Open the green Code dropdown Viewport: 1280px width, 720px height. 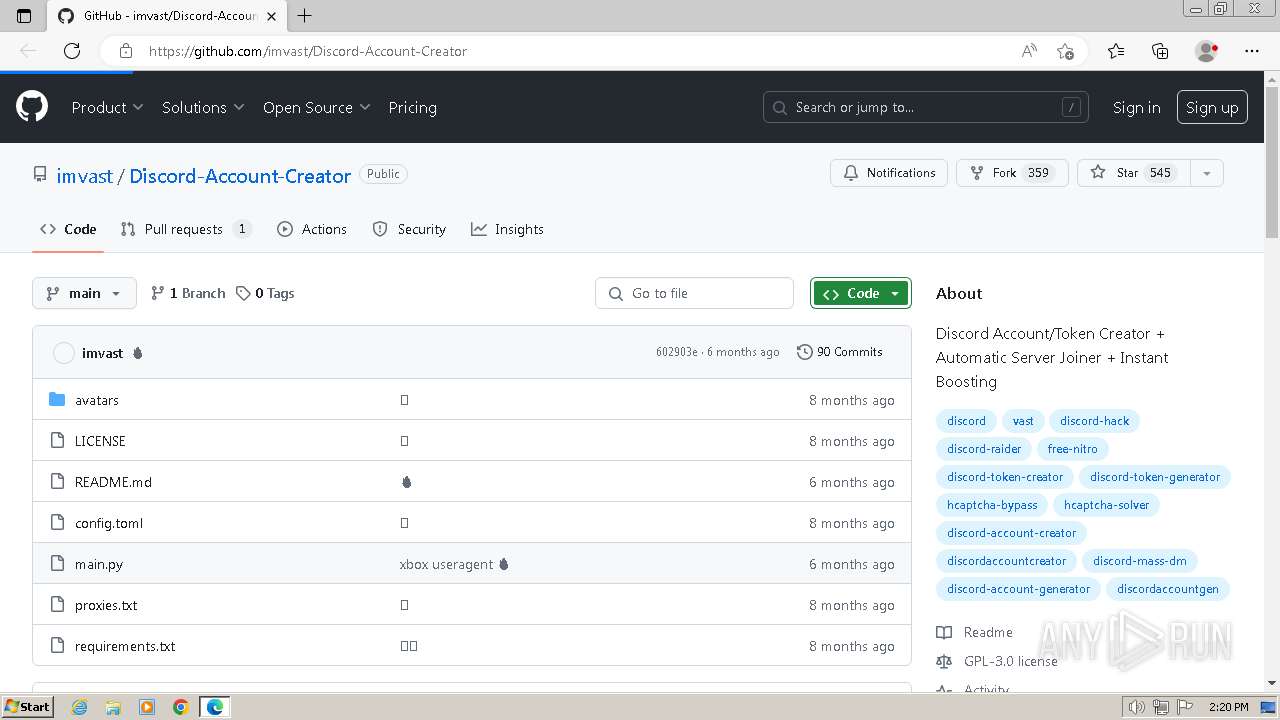coord(861,293)
